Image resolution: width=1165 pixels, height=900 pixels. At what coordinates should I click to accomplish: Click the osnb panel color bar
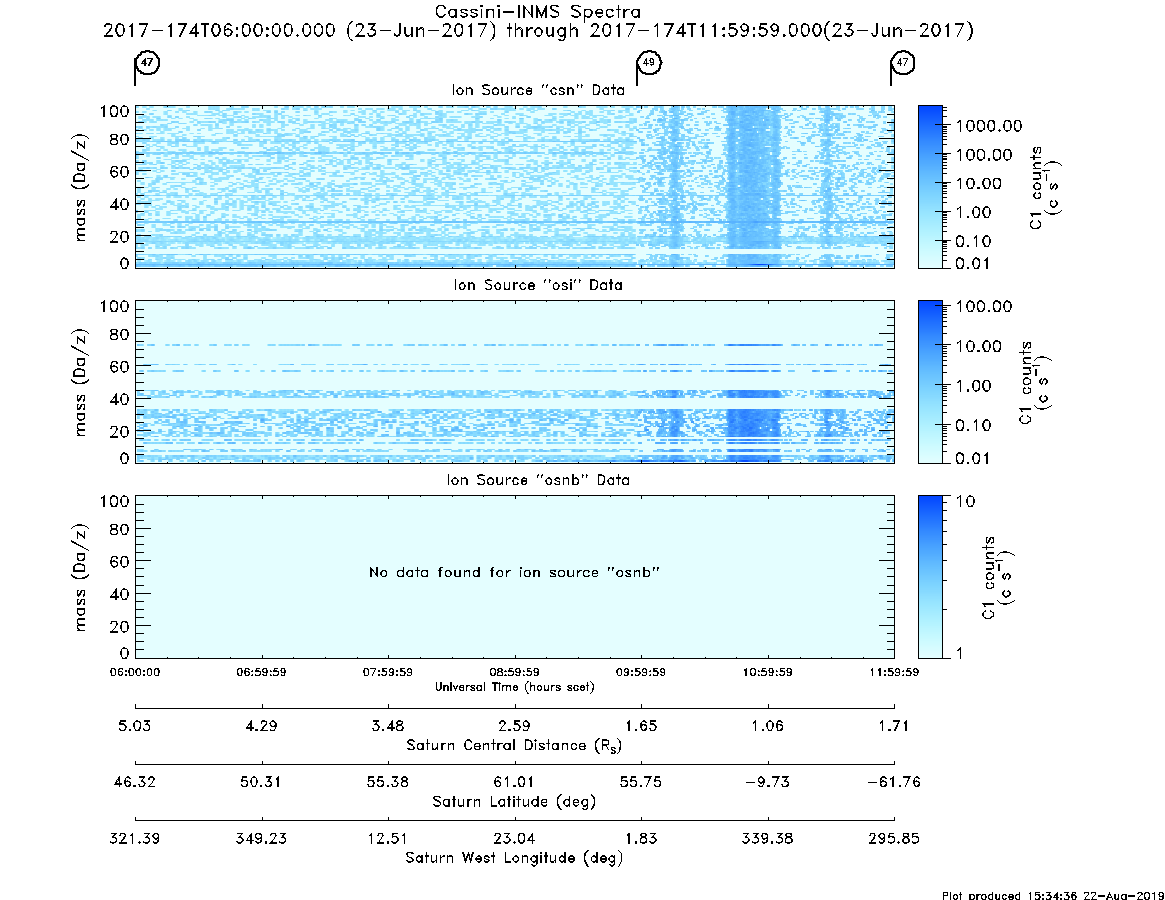[930, 577]
